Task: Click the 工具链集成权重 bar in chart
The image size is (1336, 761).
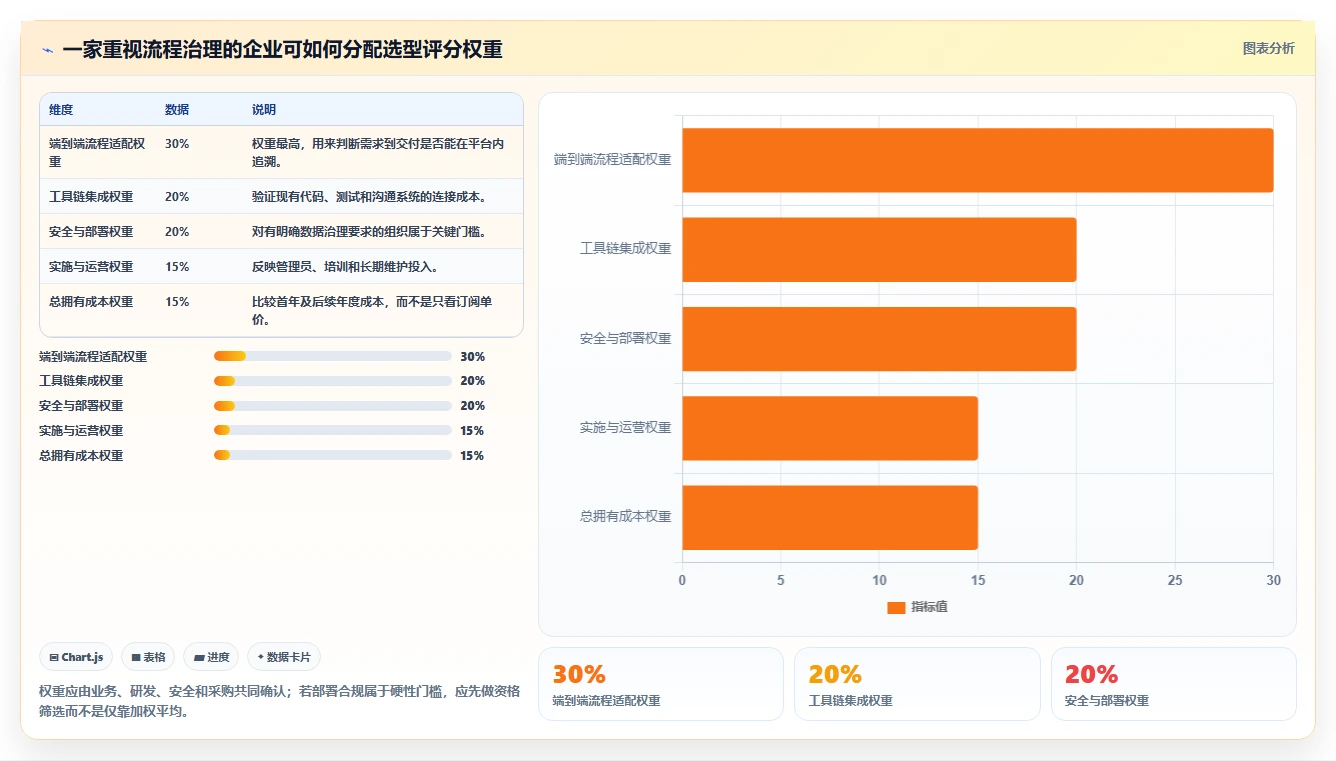Action: [x=879, y=249]
